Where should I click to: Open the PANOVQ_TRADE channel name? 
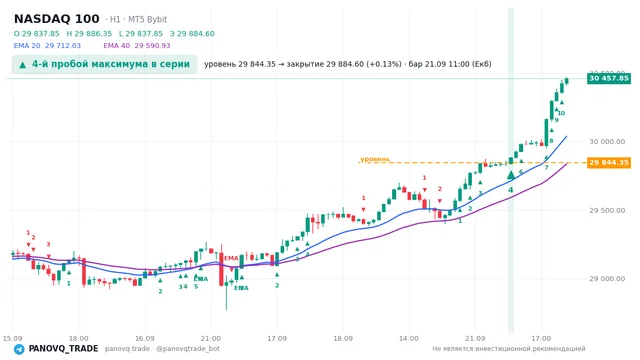tap(63, 349)
